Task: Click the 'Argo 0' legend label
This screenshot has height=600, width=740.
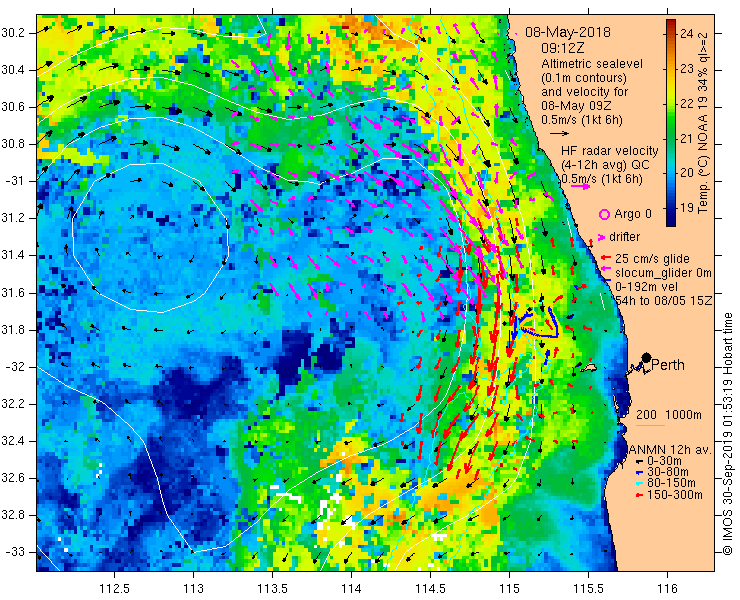Action: coord(633,214)
